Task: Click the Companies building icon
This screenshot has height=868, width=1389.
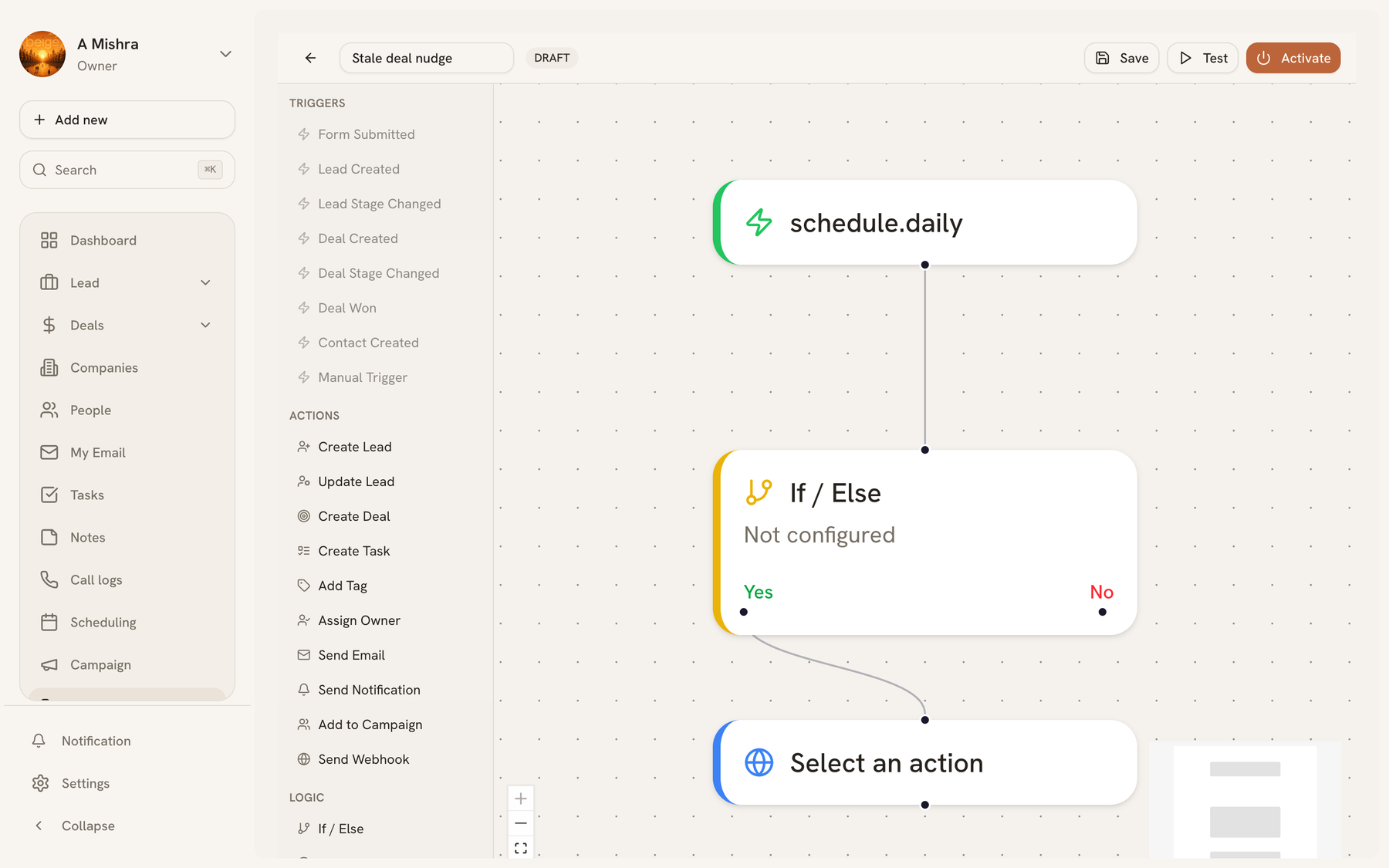Action: [49, 367]
